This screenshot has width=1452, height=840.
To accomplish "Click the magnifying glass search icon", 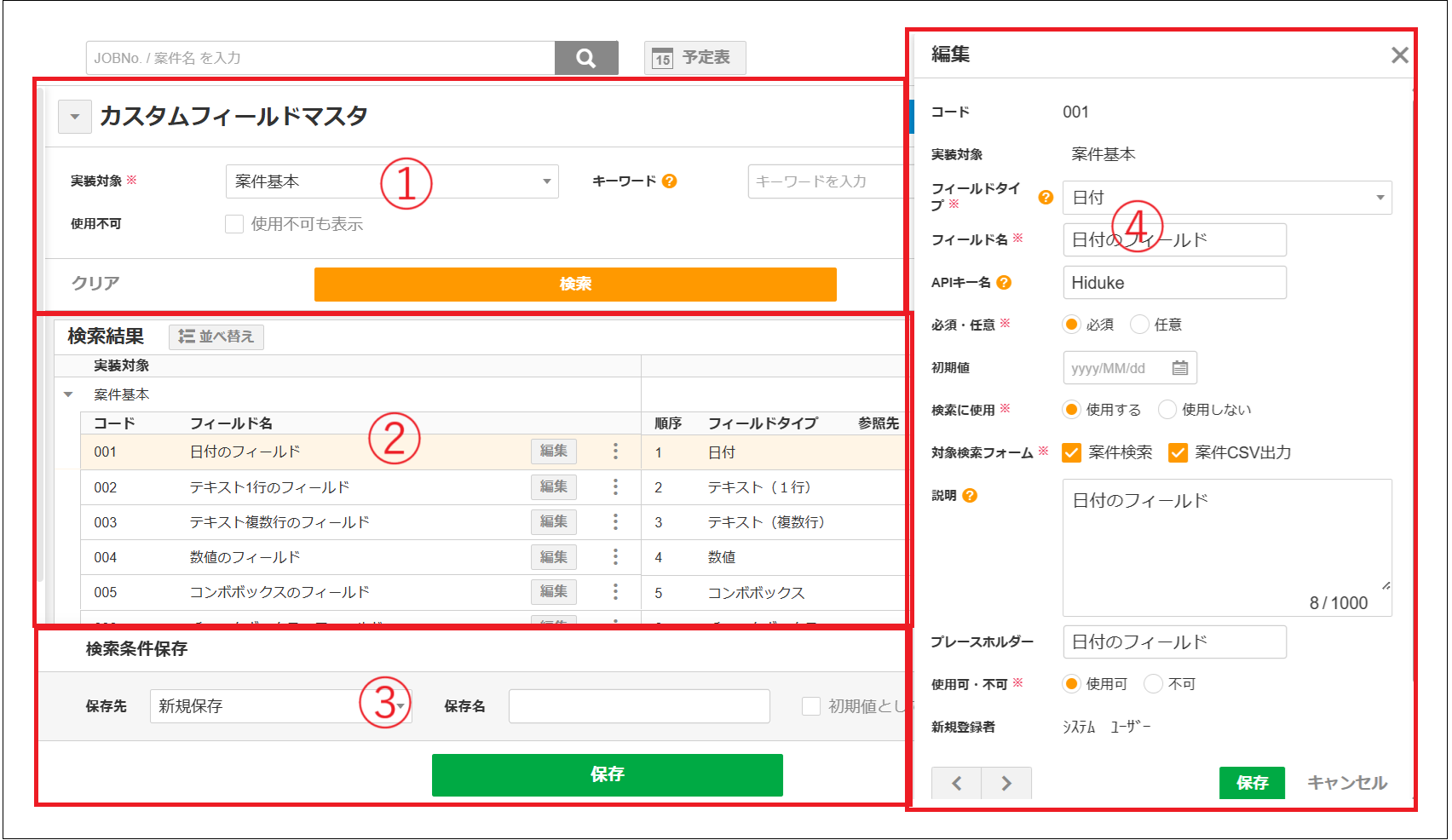I will coord(585,58).
